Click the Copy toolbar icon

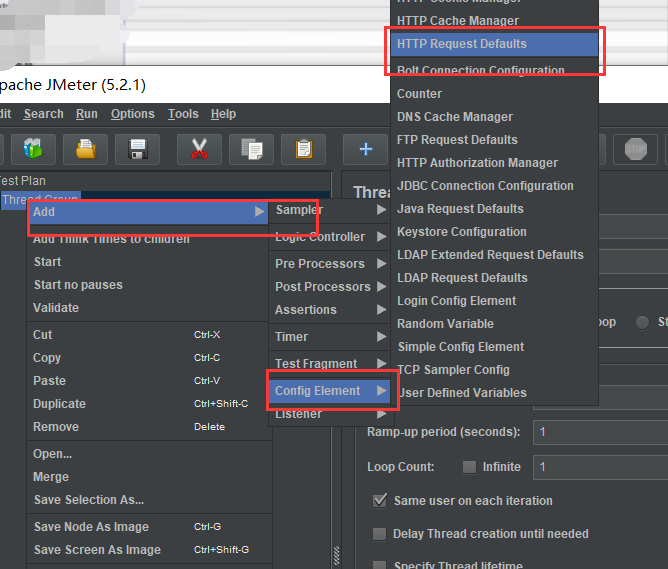251,149
